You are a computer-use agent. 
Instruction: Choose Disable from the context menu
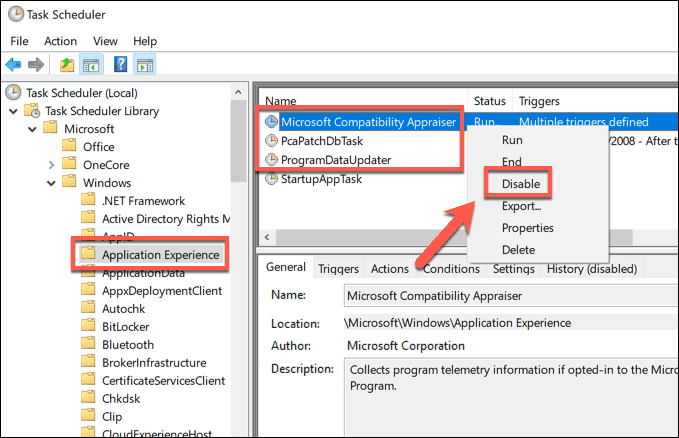(x=521, y=184)
